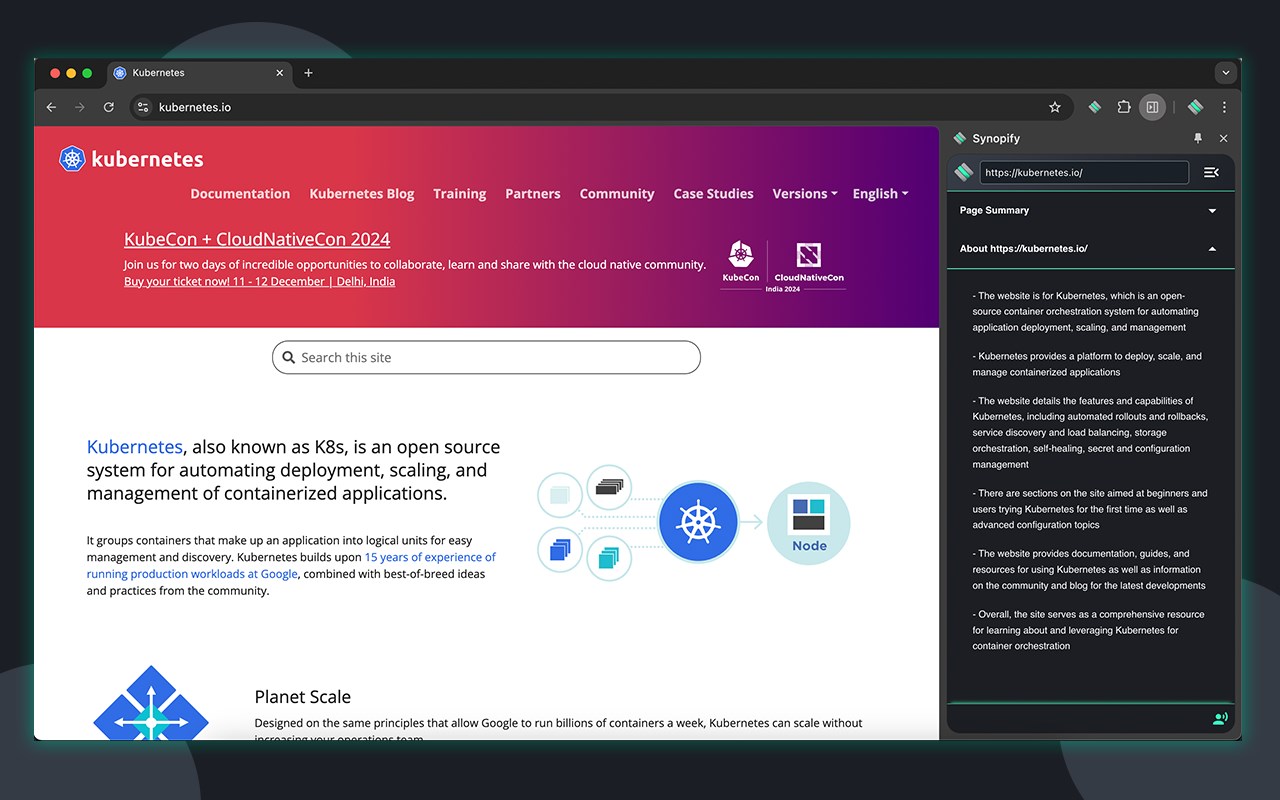This screenshot has height=800, width=1280.
Task: Close the Synopify side panel
Action: (1223, 139)
